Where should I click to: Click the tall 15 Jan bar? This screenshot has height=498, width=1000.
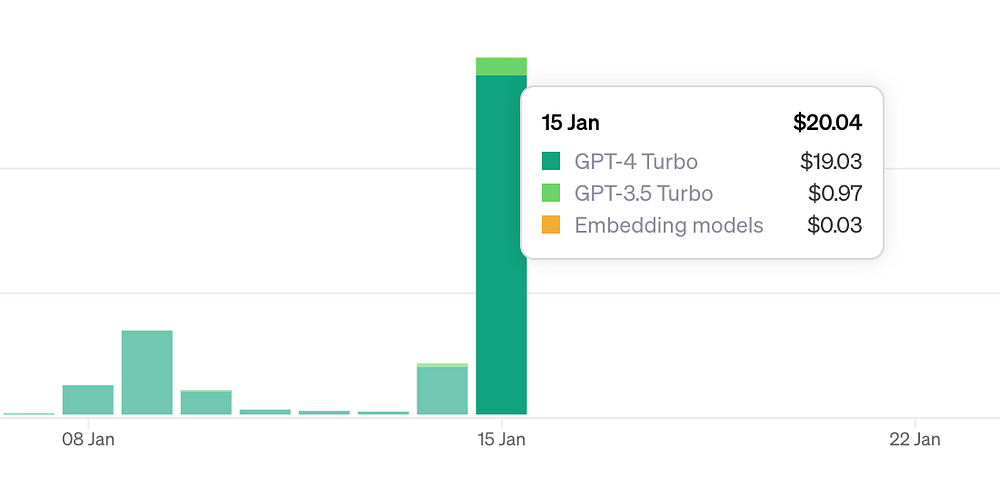click(x=501, y=244)
